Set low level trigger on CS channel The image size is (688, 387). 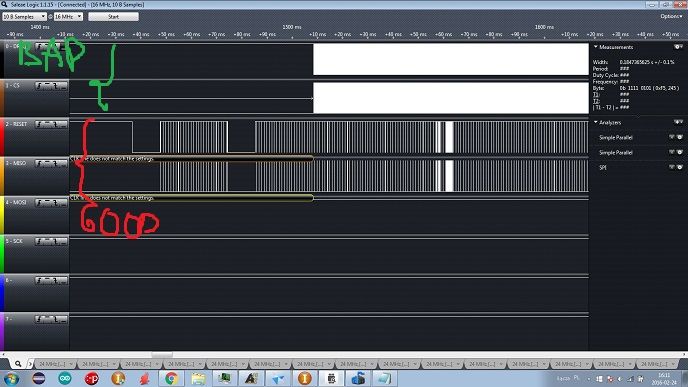point(63,86)
